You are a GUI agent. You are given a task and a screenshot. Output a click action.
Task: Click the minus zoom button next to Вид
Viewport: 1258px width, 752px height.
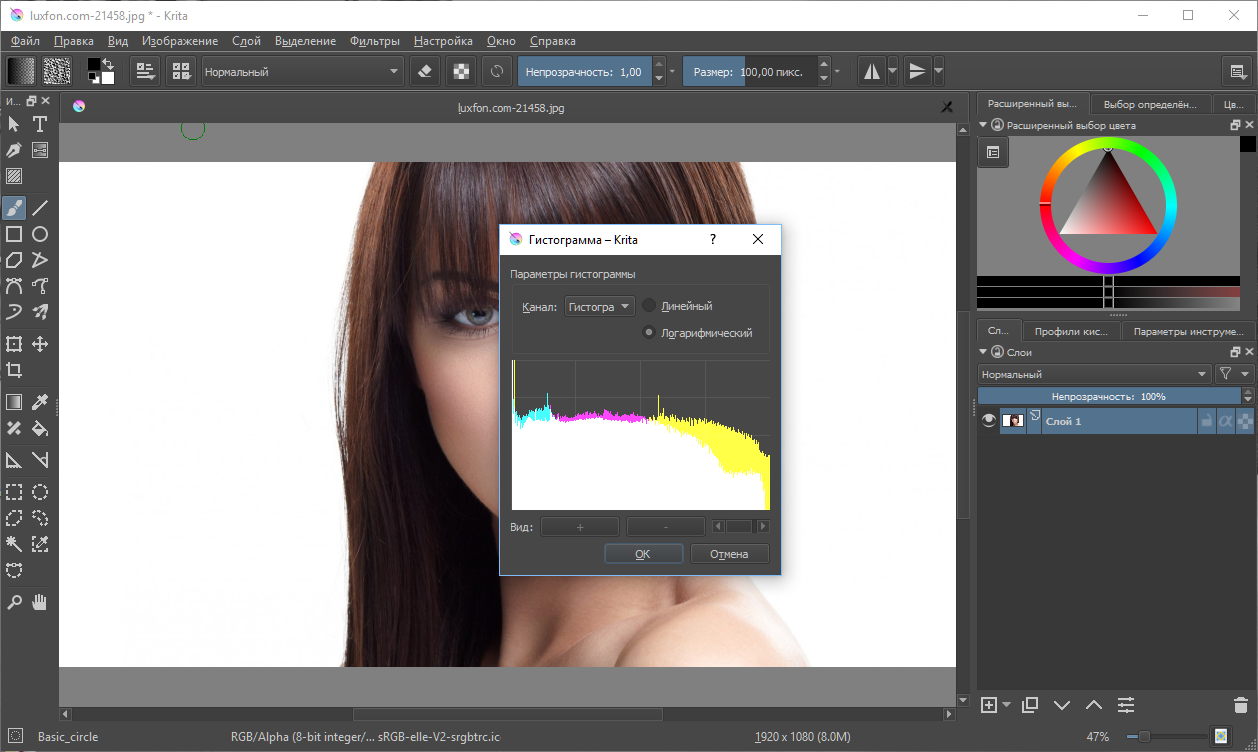coord(666,526)
